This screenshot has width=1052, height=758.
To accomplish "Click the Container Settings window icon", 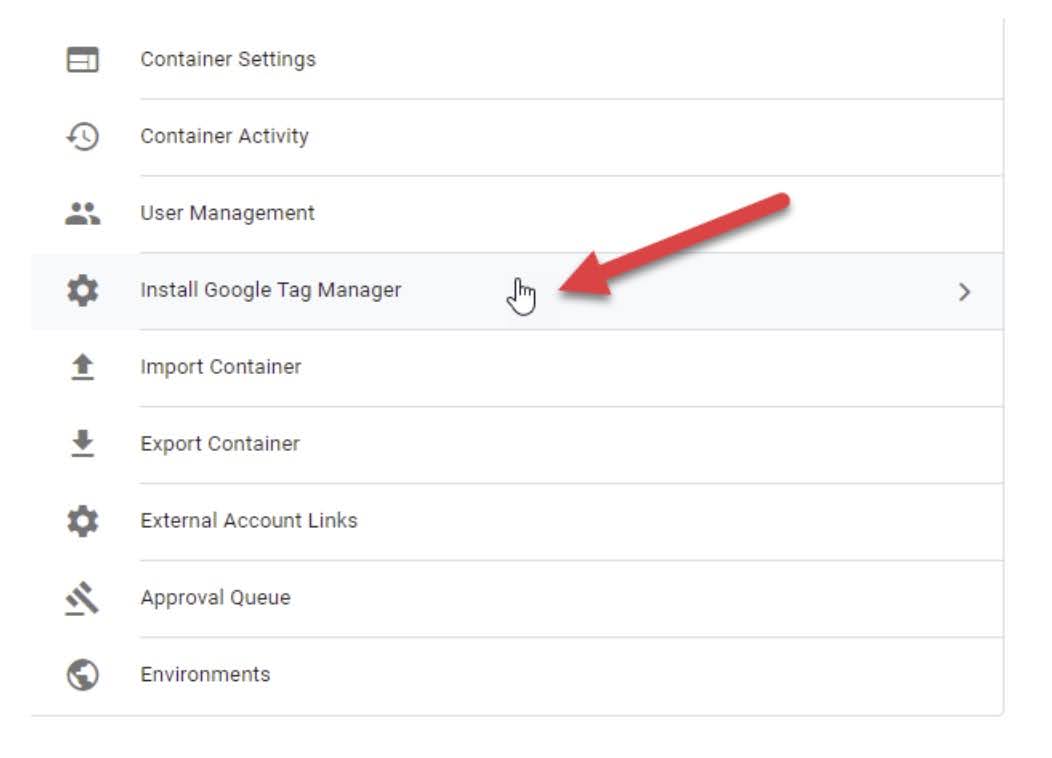I will click(83, 60).
